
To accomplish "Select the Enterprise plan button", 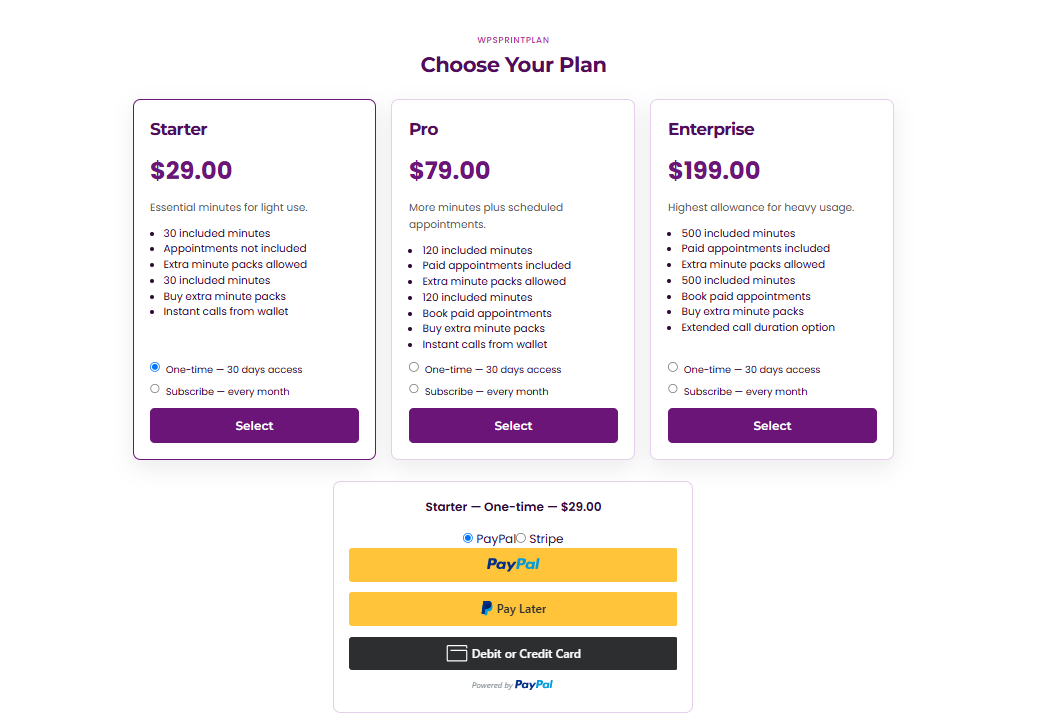I will click(772, 425).
